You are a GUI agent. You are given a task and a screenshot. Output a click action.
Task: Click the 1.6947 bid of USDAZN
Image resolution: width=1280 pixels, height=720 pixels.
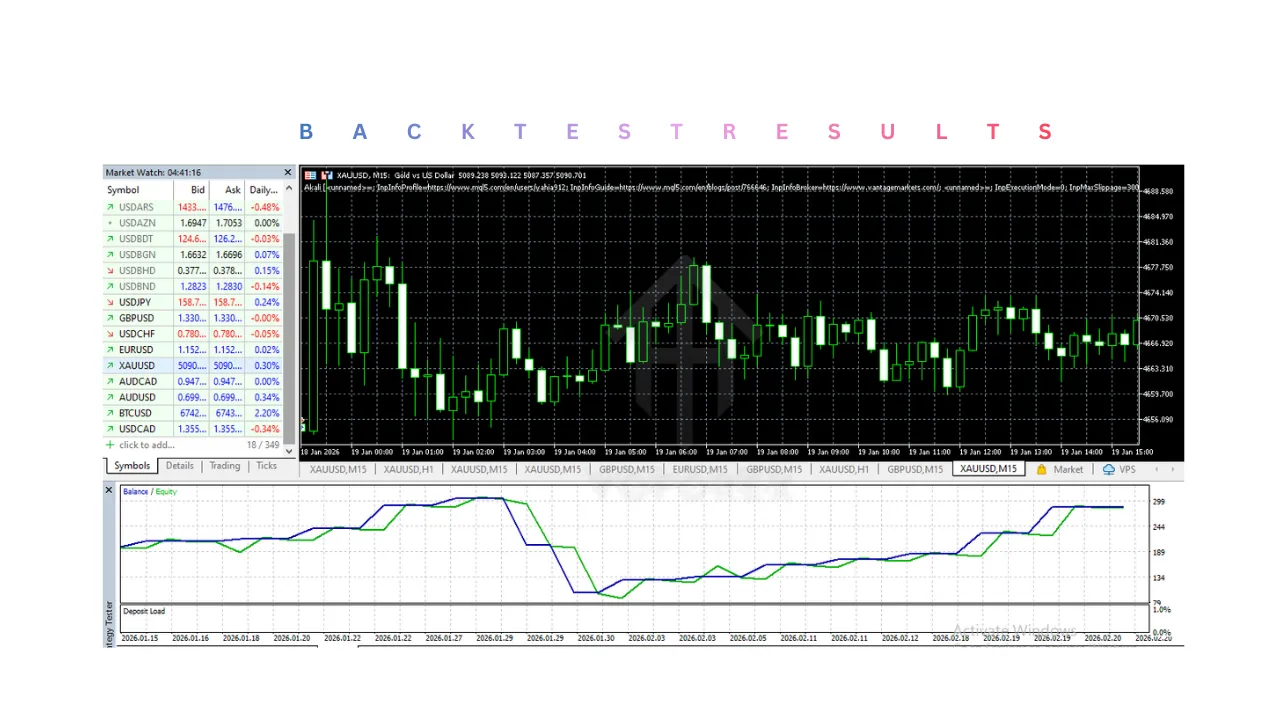pos(194,223)
